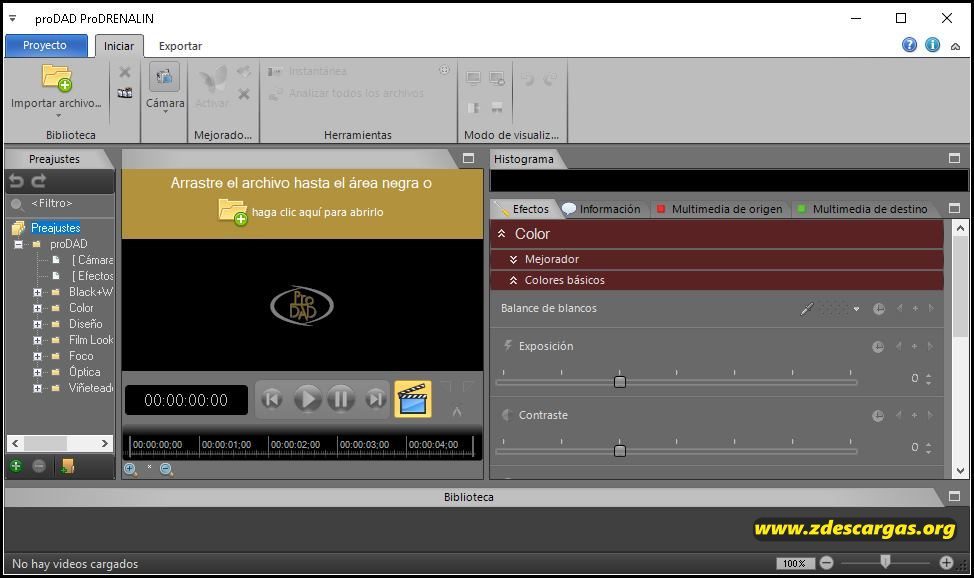This screenshot has width=974, height=578.
Task: Pick the white balance eyedropper tool
Action: click(x=807, y=308)
